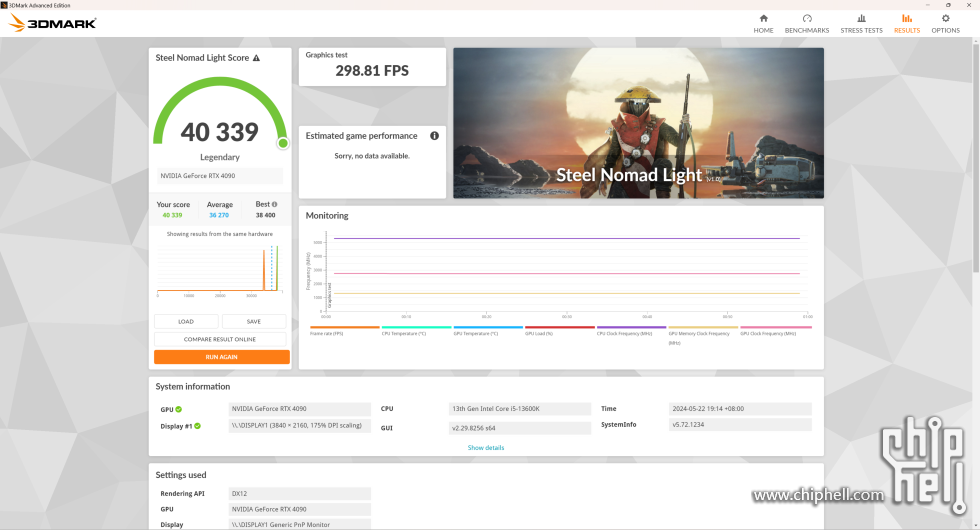This screenshot has width=980, height=530.
Task: Click the Average score 36 270
Action: tap(219, 215)
